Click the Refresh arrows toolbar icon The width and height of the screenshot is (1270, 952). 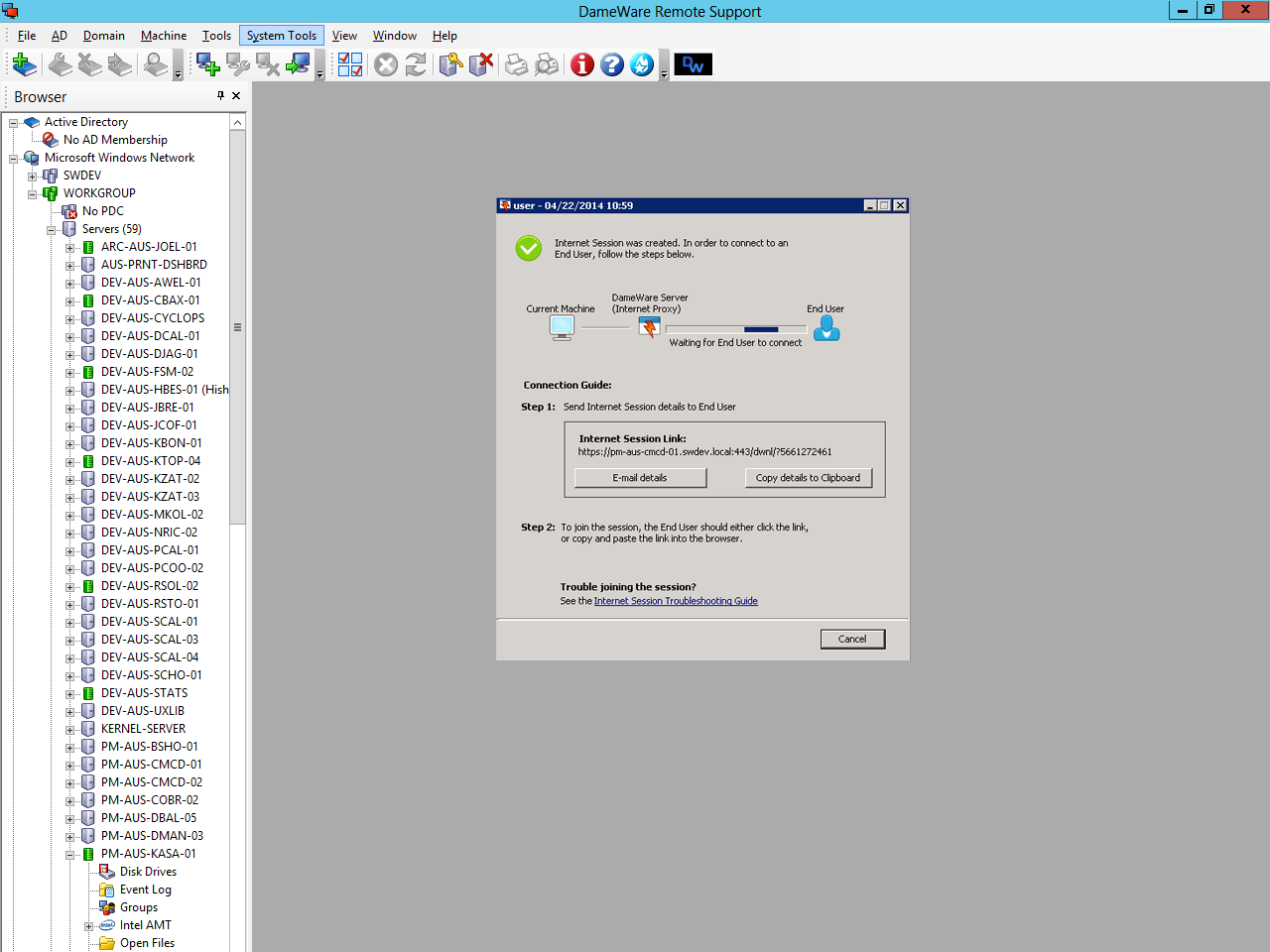(416, 65)
